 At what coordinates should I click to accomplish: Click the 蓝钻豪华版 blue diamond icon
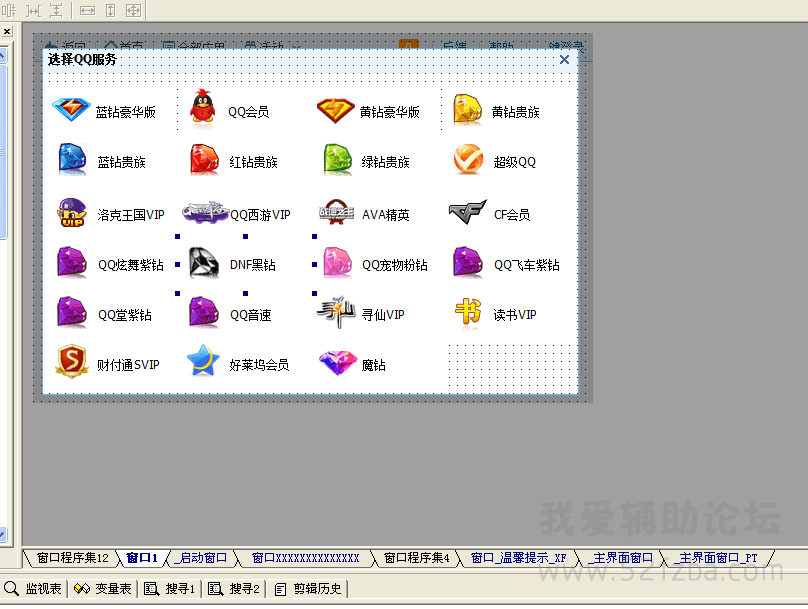coord(72,110)
